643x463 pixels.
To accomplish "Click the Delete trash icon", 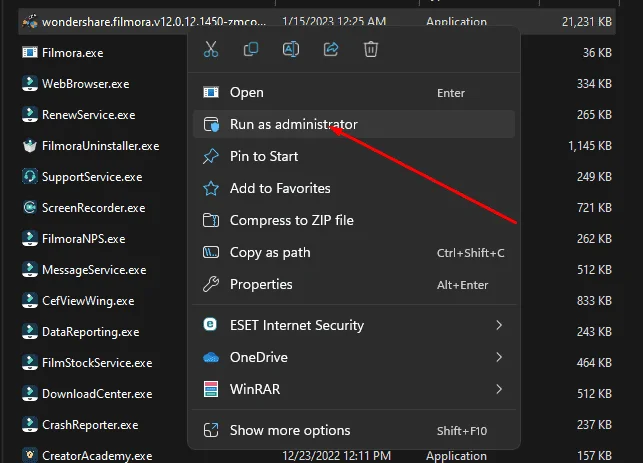I will click(371, 49).
